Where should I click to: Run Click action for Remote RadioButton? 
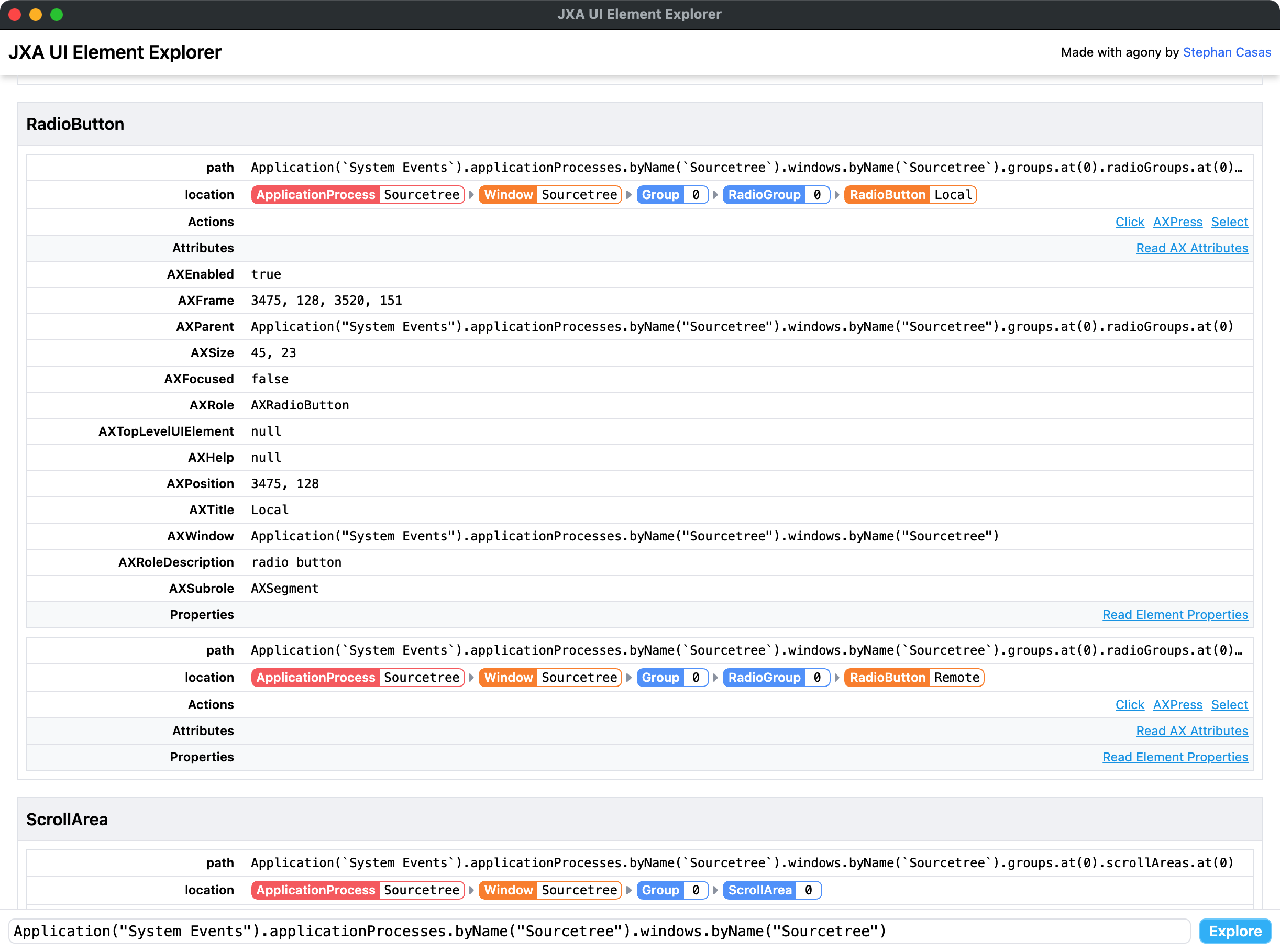pos(1129,704)
